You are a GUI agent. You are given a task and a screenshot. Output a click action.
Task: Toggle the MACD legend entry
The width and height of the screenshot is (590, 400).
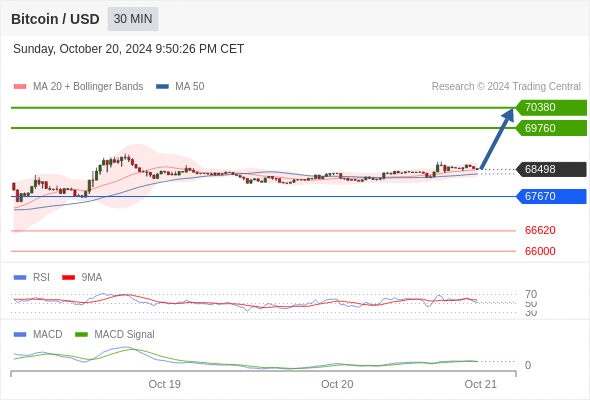point(38,334)
